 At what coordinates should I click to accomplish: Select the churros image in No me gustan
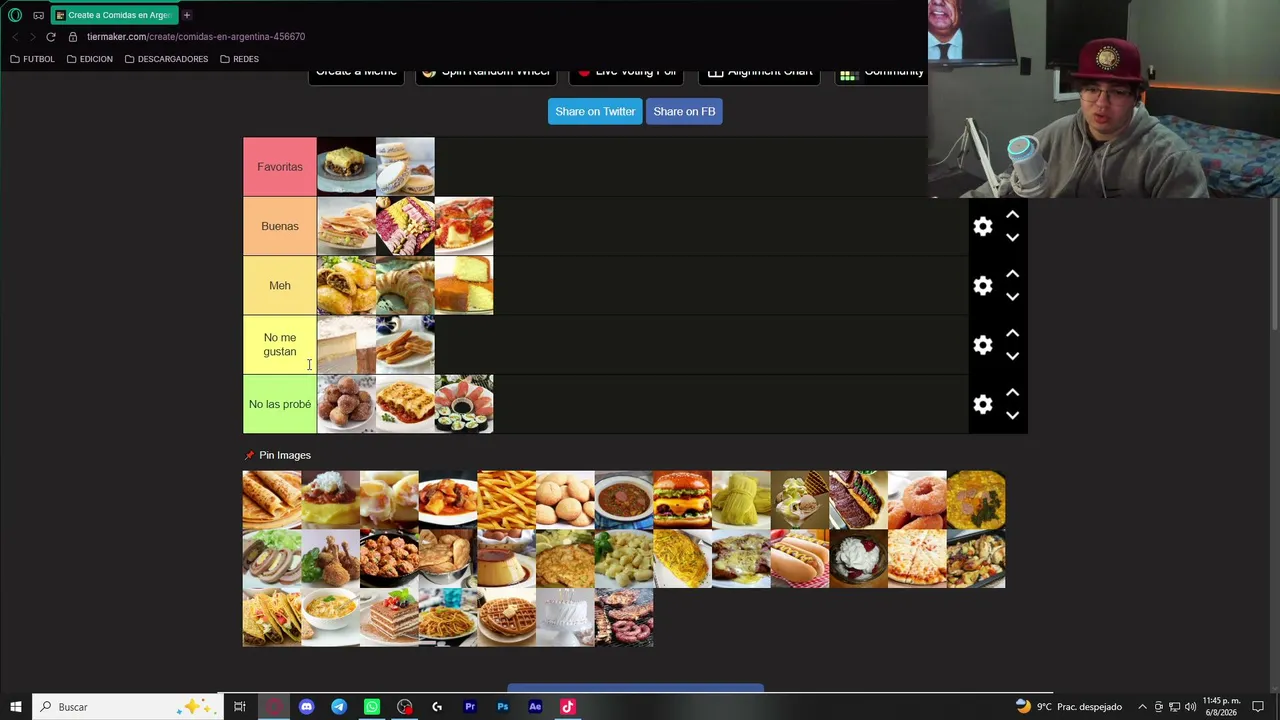click(405, 345)
